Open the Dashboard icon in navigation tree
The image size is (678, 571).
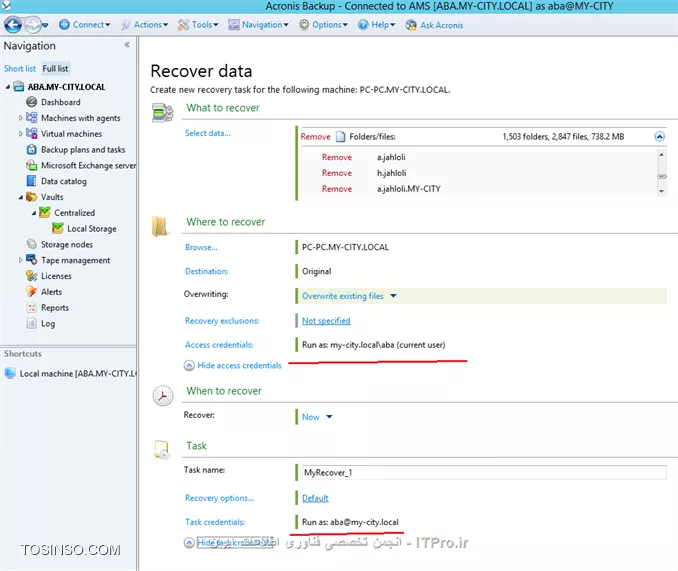click(x=32, y=102)
